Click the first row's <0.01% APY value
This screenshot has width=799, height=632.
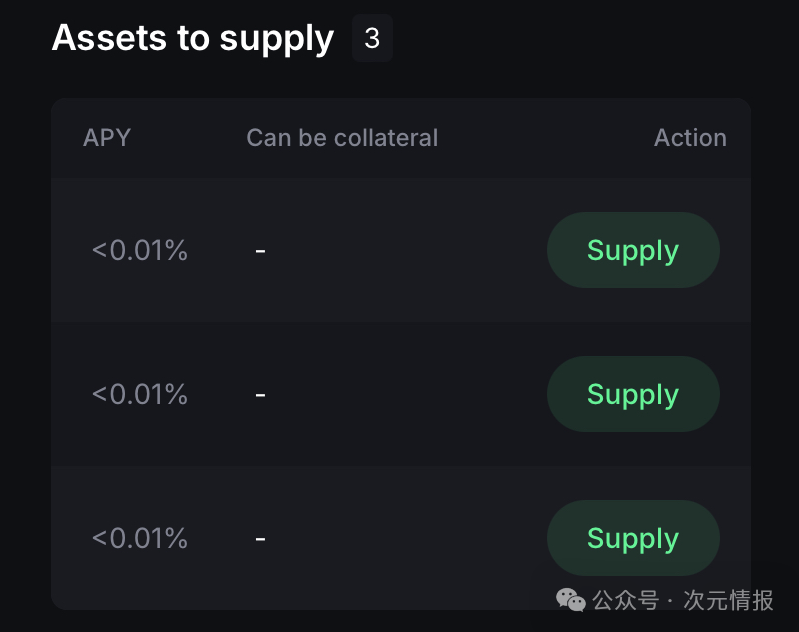tap(140, 250)
